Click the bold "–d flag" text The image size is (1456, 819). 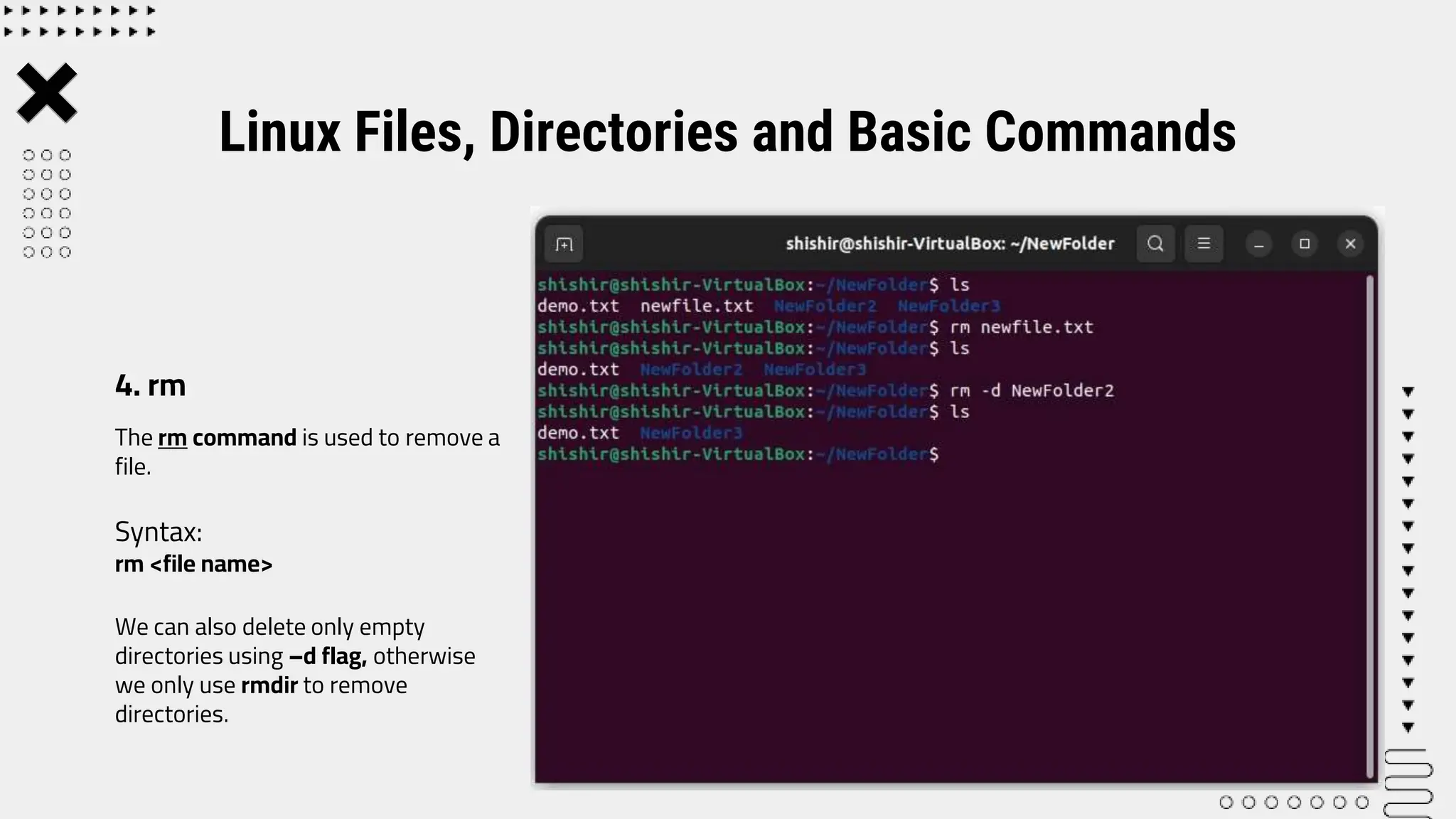(327, 656)
